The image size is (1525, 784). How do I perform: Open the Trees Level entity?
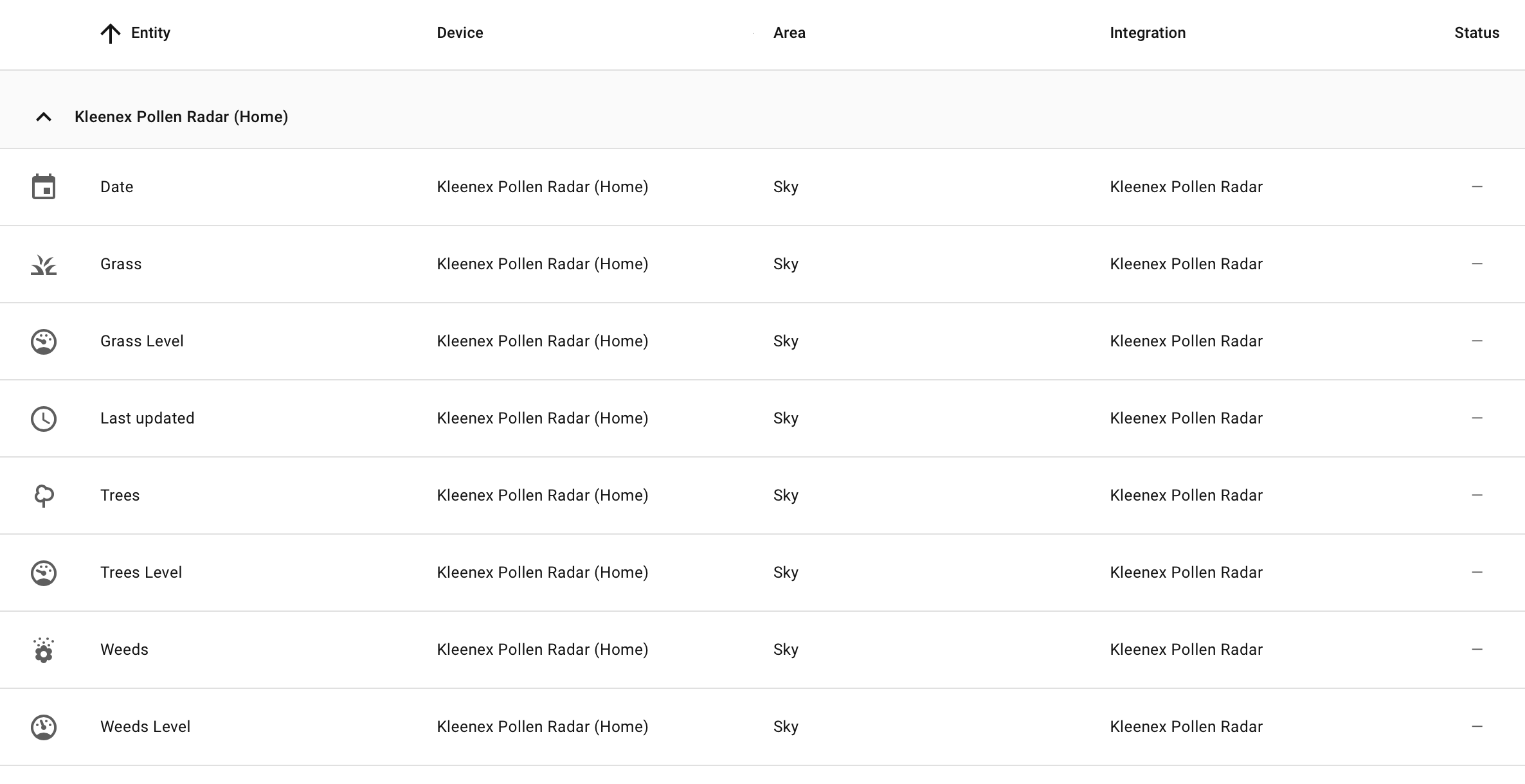141,573
